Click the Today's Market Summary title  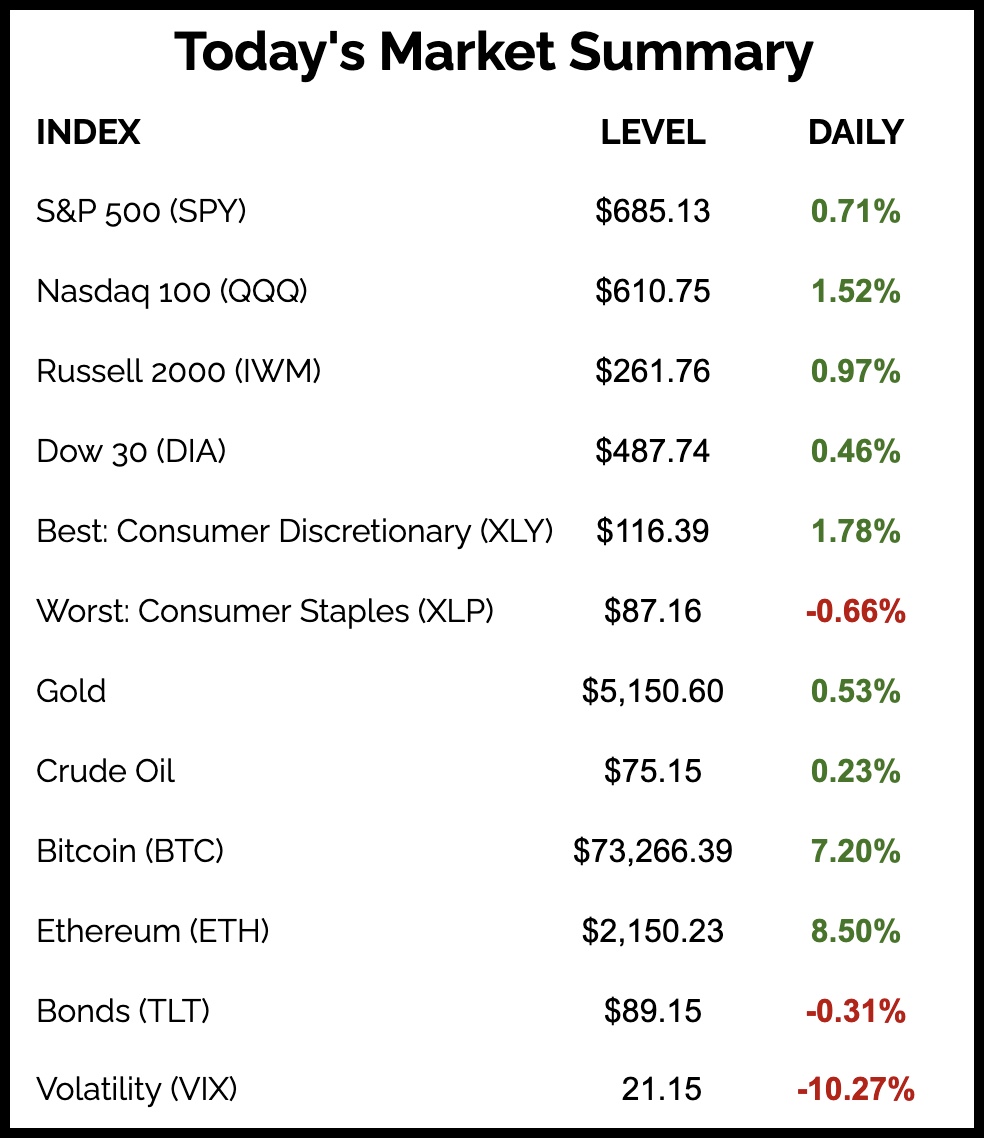[x=493, y=54]
